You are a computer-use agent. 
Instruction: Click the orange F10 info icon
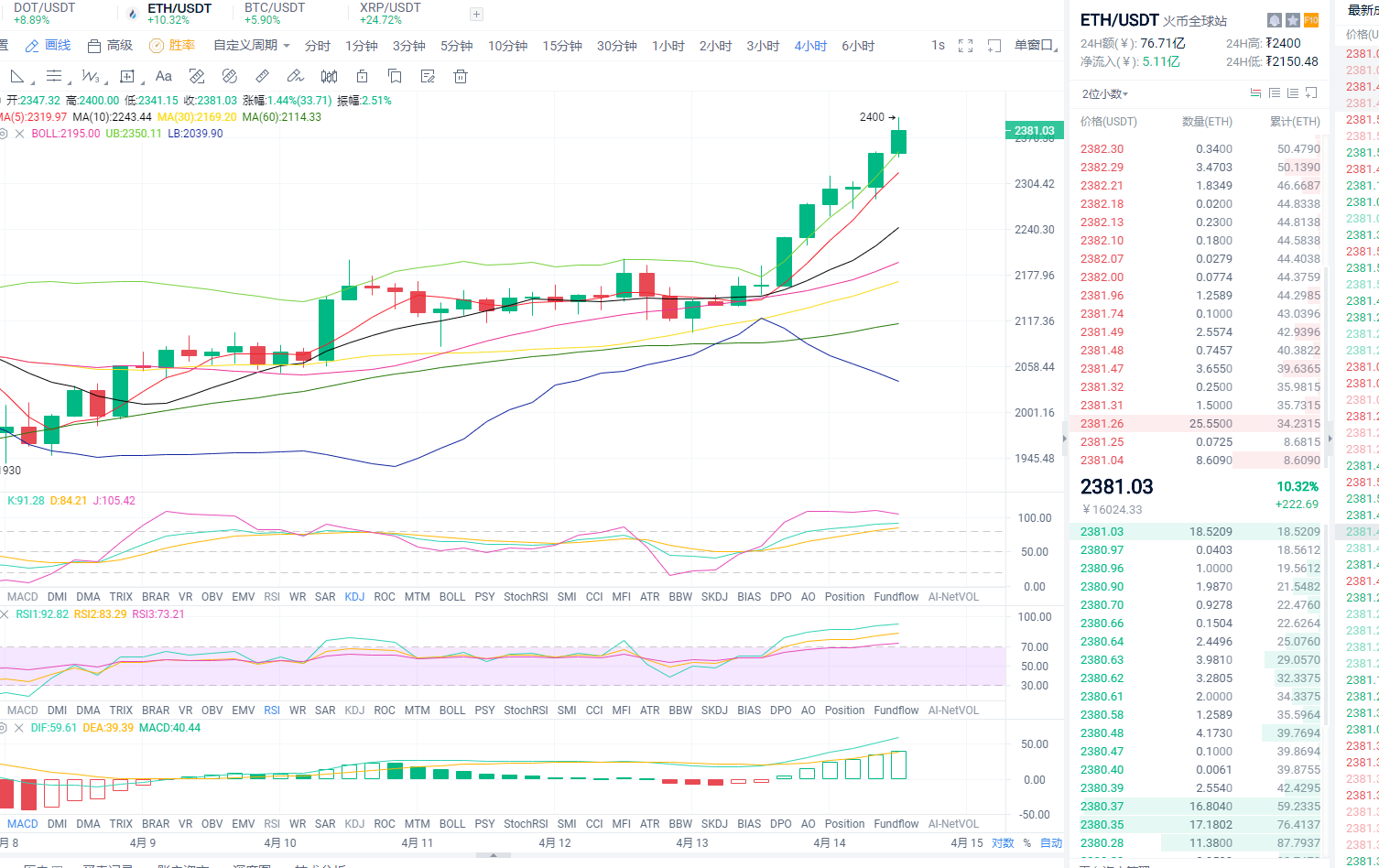1310,20
